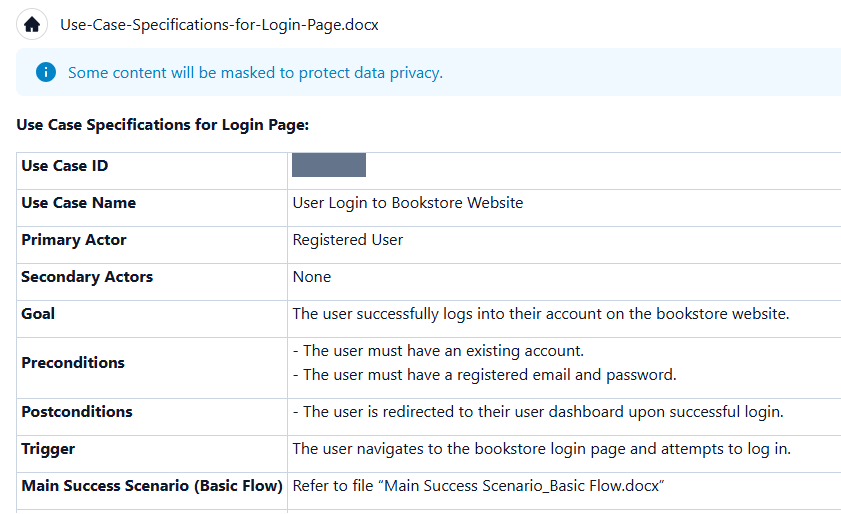841x514 pixels.
Task: Select the 'Goal' label cell
Action: coord(152,319)
